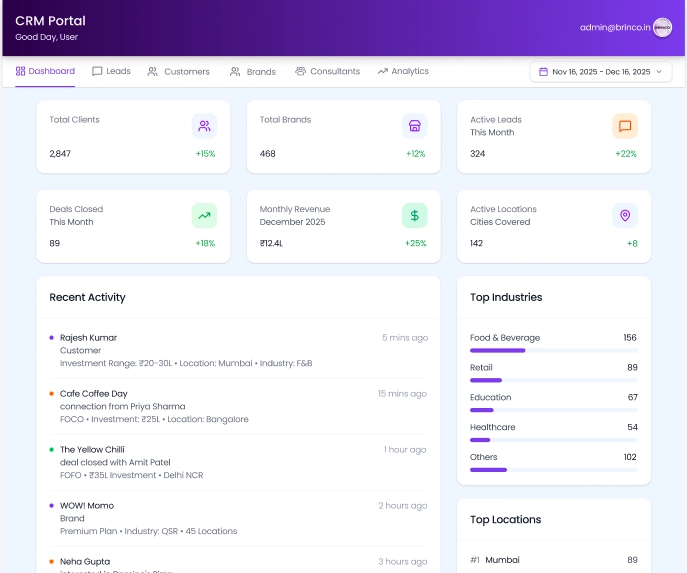This screenshot has height=573, width=687.
Task: Click the Total Clients people icon
Action: click(x=204, y=126)
